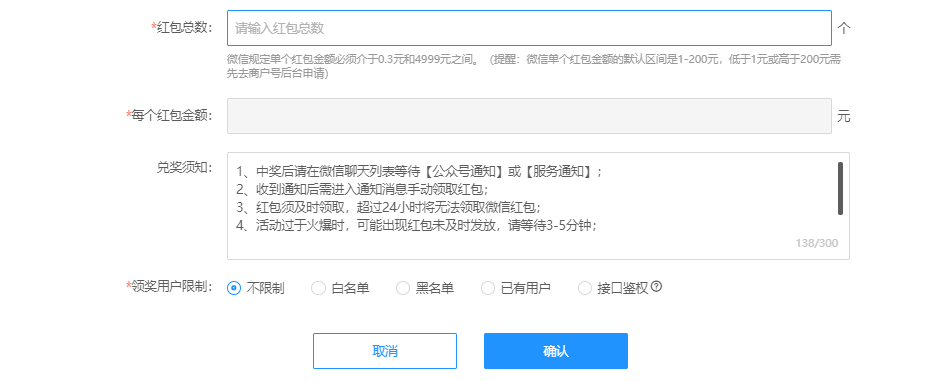Click the disabled 每个红包金额 field
935x381 pixels.
click(x=529, y=116)
